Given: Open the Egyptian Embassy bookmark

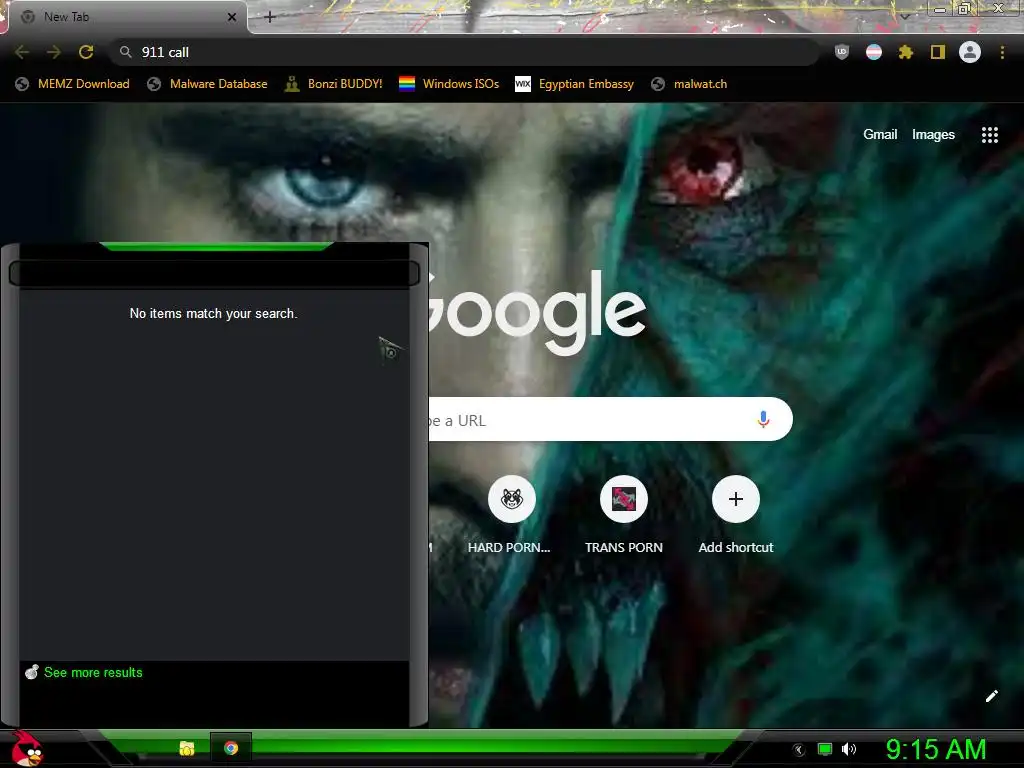Looking at the screenshot, I should pyautogui.click(x=575, y=84).
